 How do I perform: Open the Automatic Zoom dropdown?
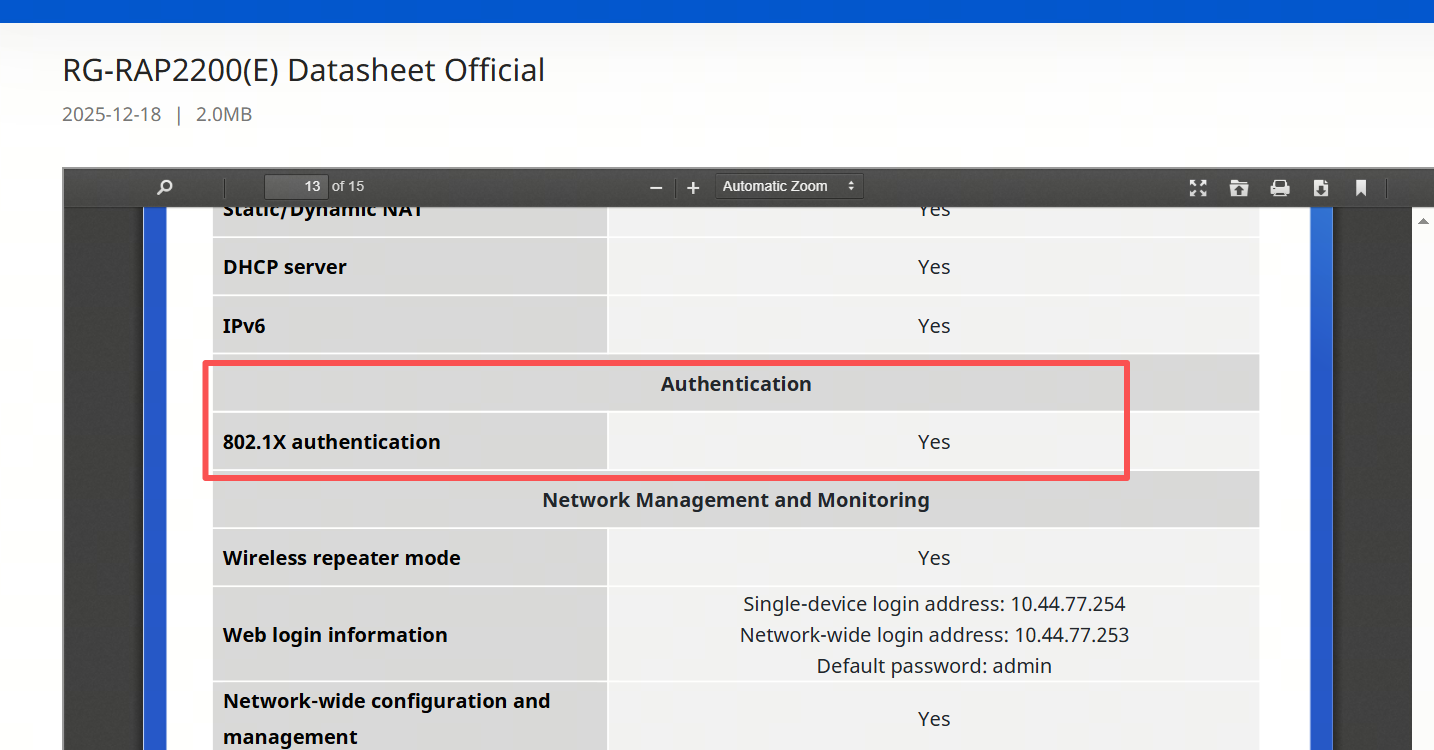(x=788, y=186)
